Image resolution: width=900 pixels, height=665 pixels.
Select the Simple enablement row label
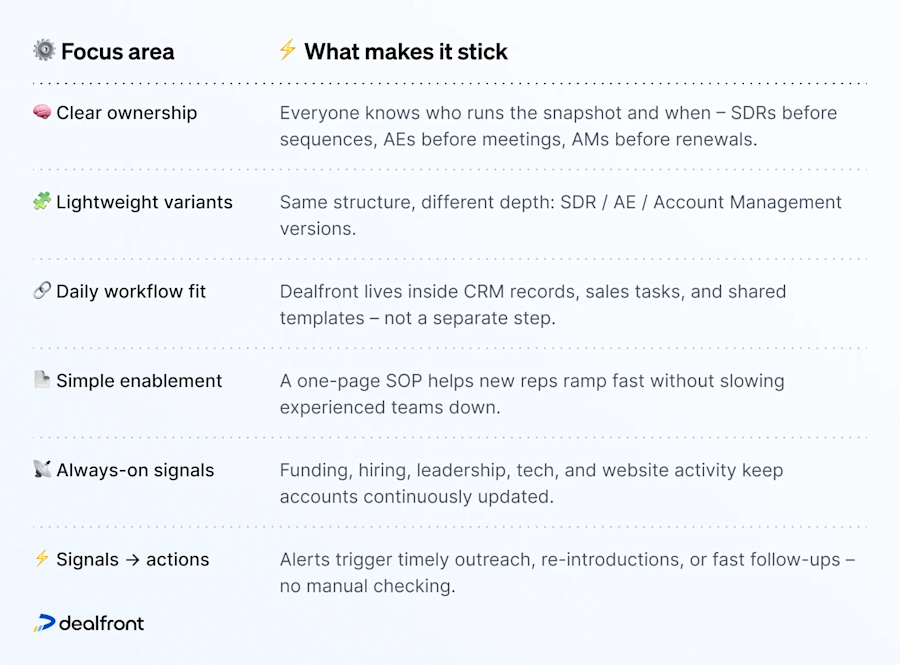click(x=139, y=380)
